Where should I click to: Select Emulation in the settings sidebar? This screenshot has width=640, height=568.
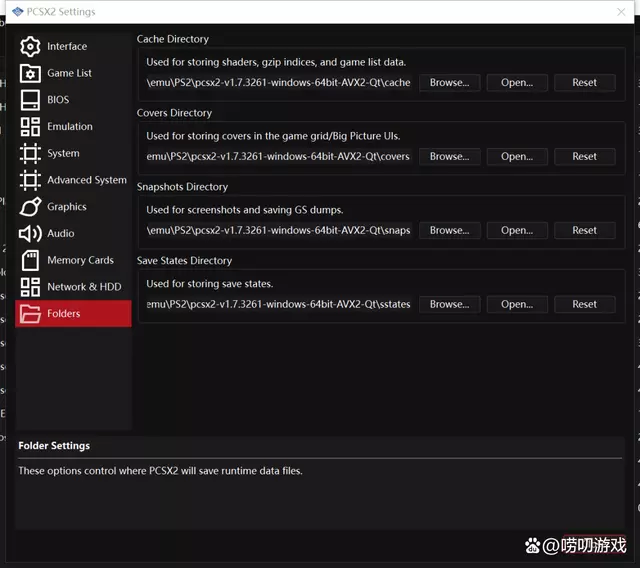(73, 126)
